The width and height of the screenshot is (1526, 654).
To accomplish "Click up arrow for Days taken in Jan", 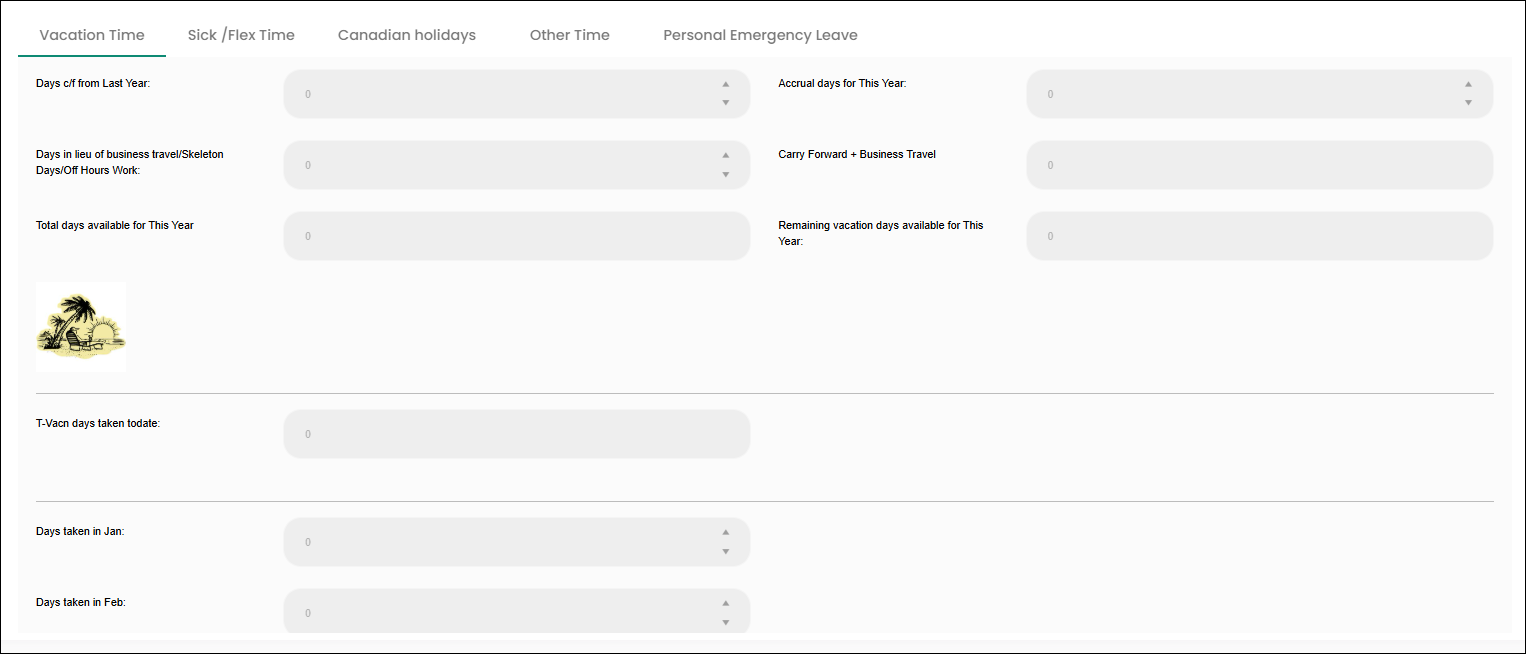I will (x=726, y=533).
